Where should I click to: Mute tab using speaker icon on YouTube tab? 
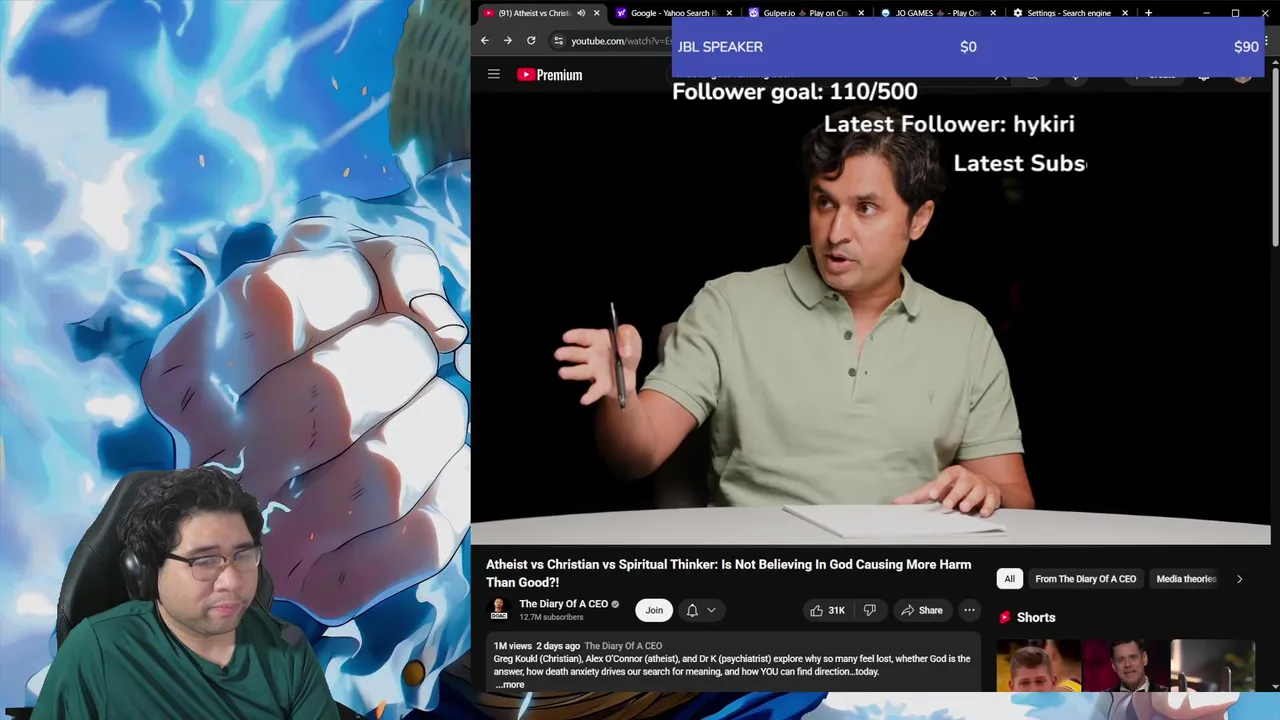click(581, 13)
